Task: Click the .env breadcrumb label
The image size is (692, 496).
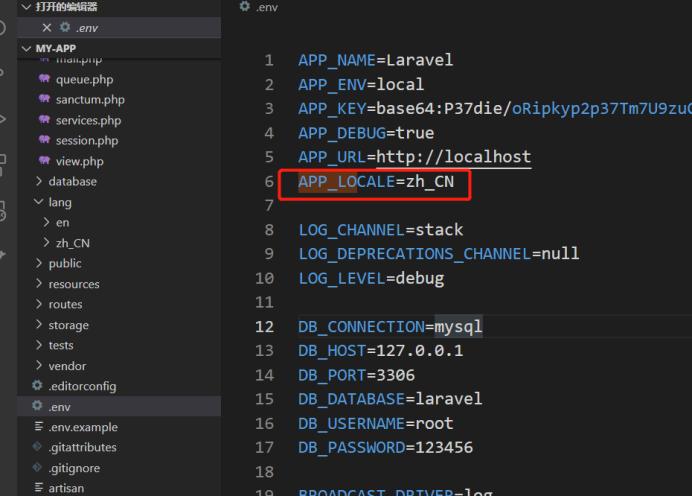Action: coord(267,8)
